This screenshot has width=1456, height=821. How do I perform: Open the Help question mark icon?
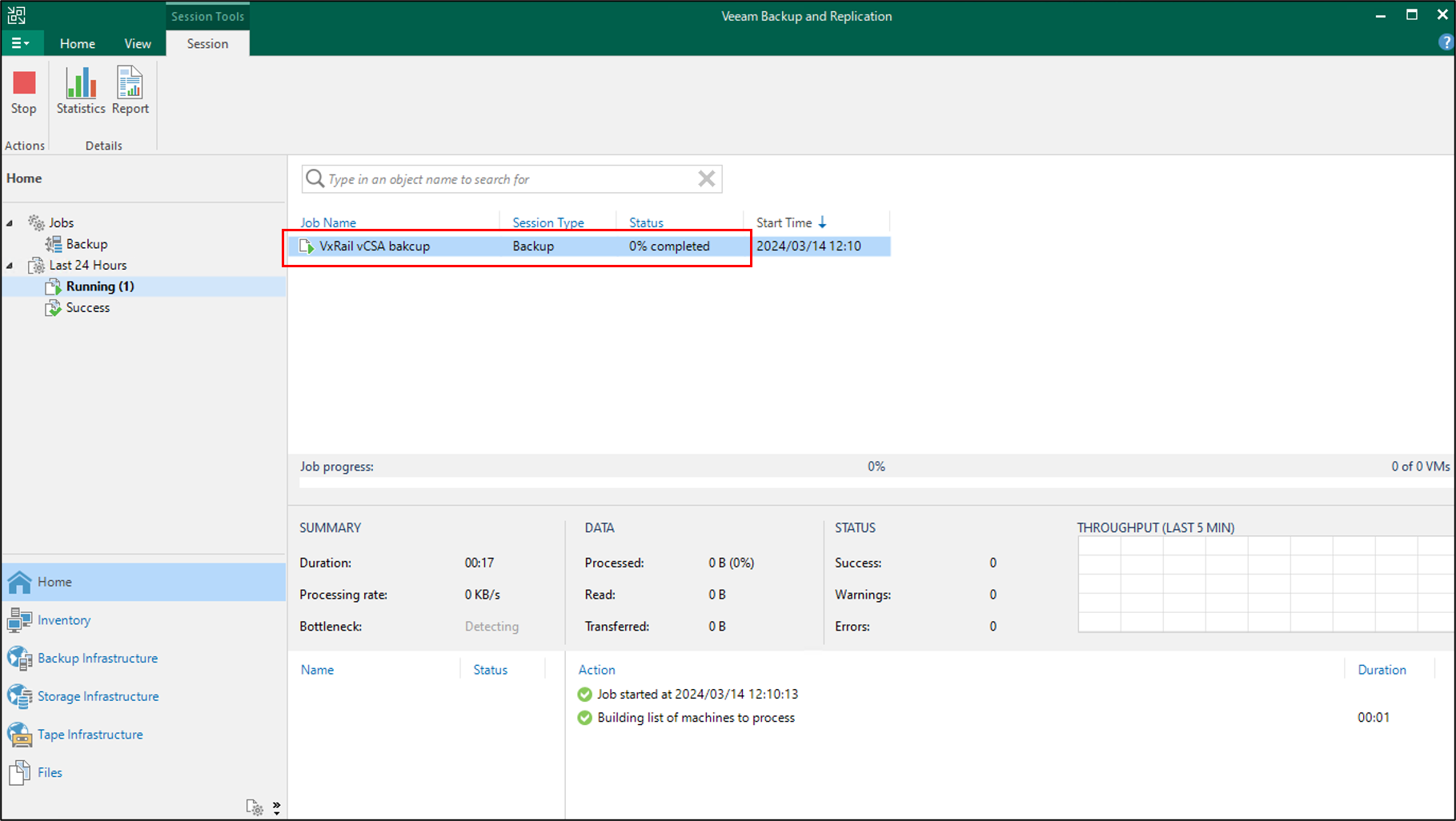[x=1446, y=43]
